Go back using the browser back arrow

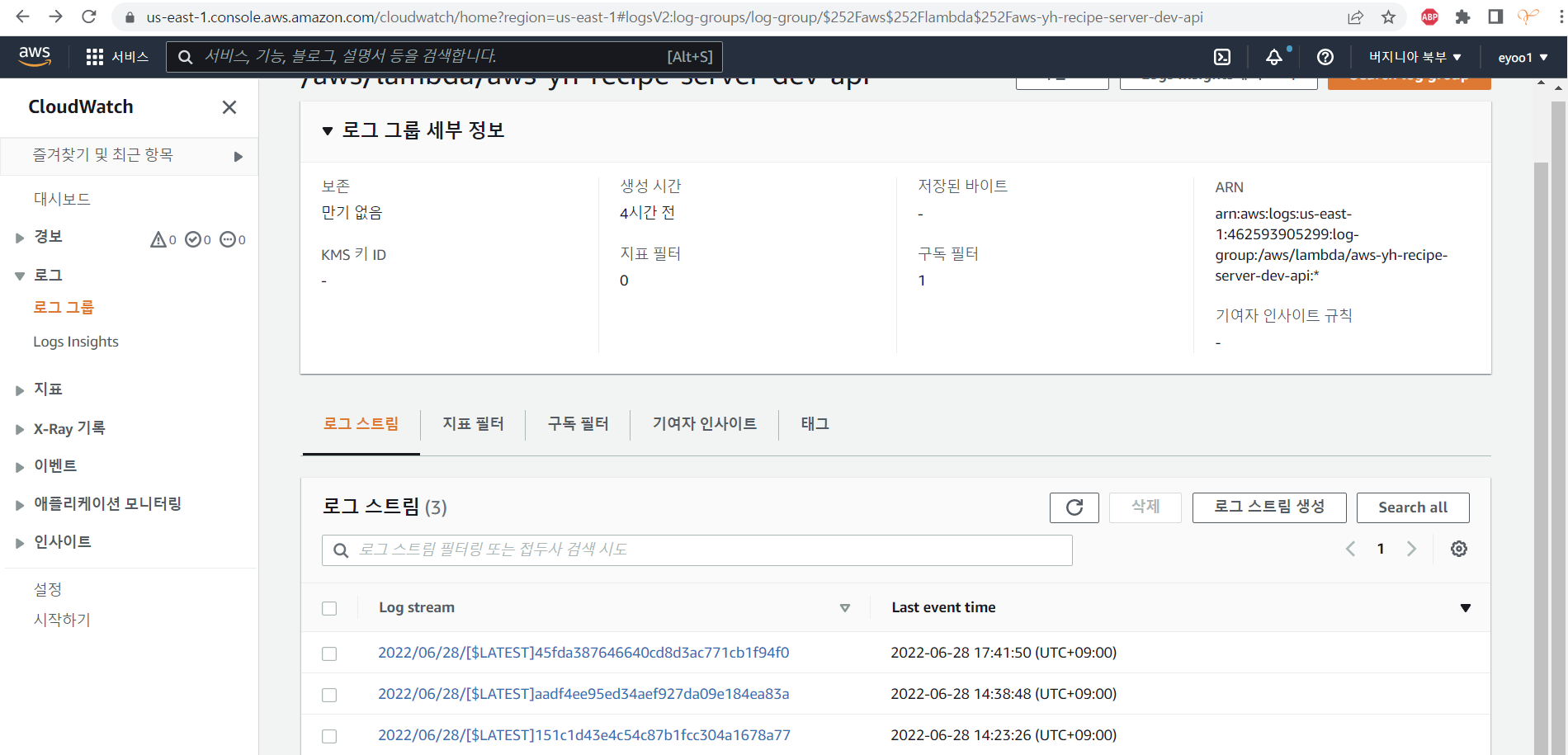[22, 17]
